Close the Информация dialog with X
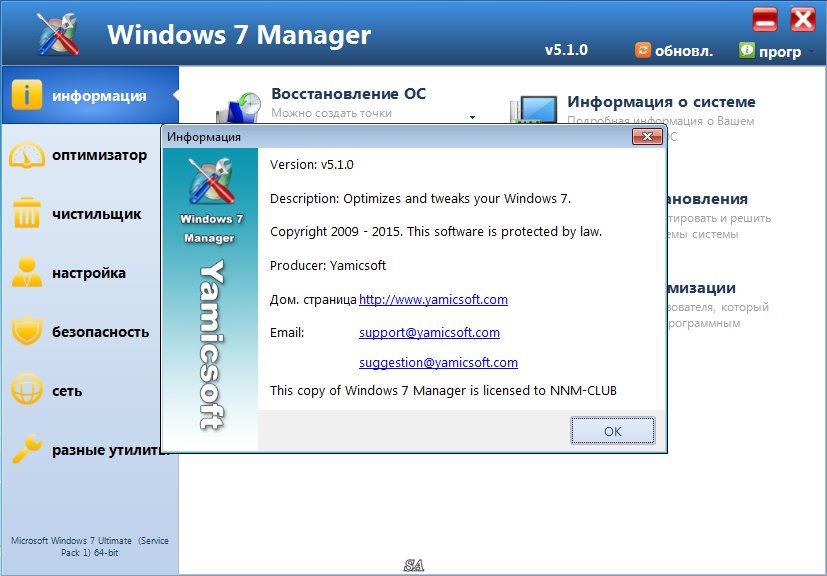 [x=647, y=137]
